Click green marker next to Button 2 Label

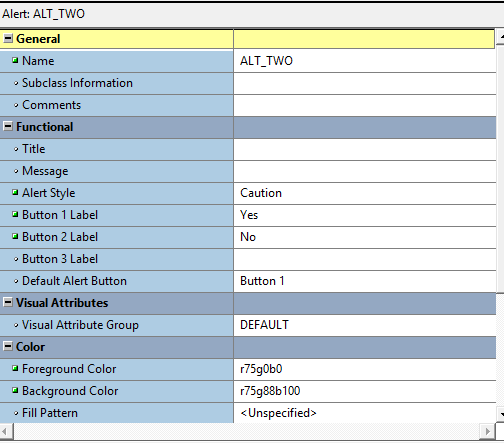15,236
